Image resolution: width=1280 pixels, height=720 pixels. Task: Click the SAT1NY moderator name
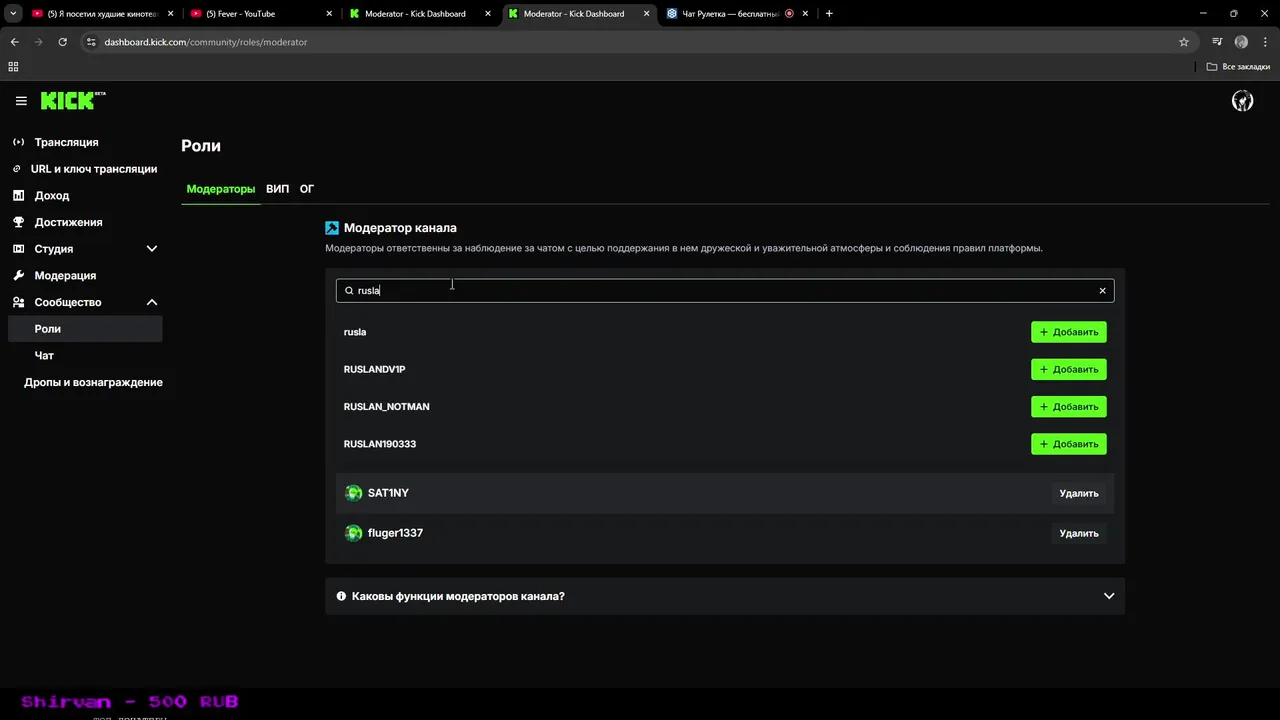click(x=388, y=493)
